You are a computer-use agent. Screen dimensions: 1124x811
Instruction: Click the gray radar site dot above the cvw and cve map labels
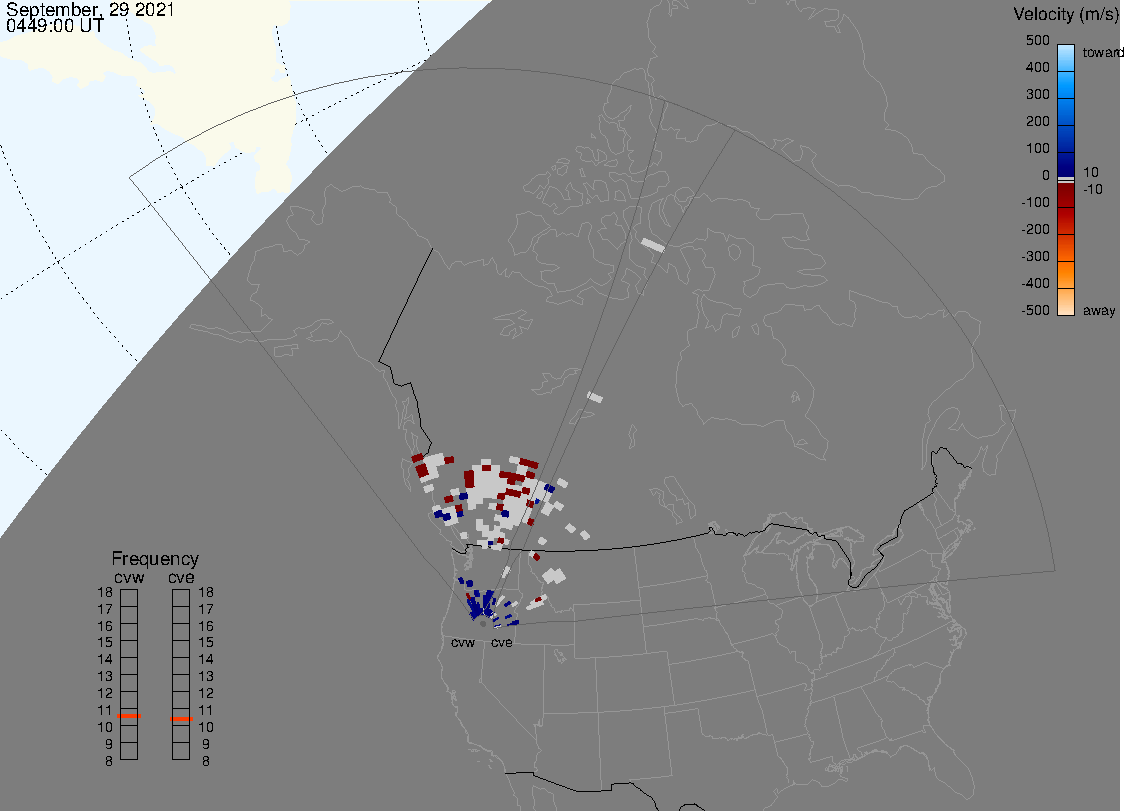click(483, 624)
